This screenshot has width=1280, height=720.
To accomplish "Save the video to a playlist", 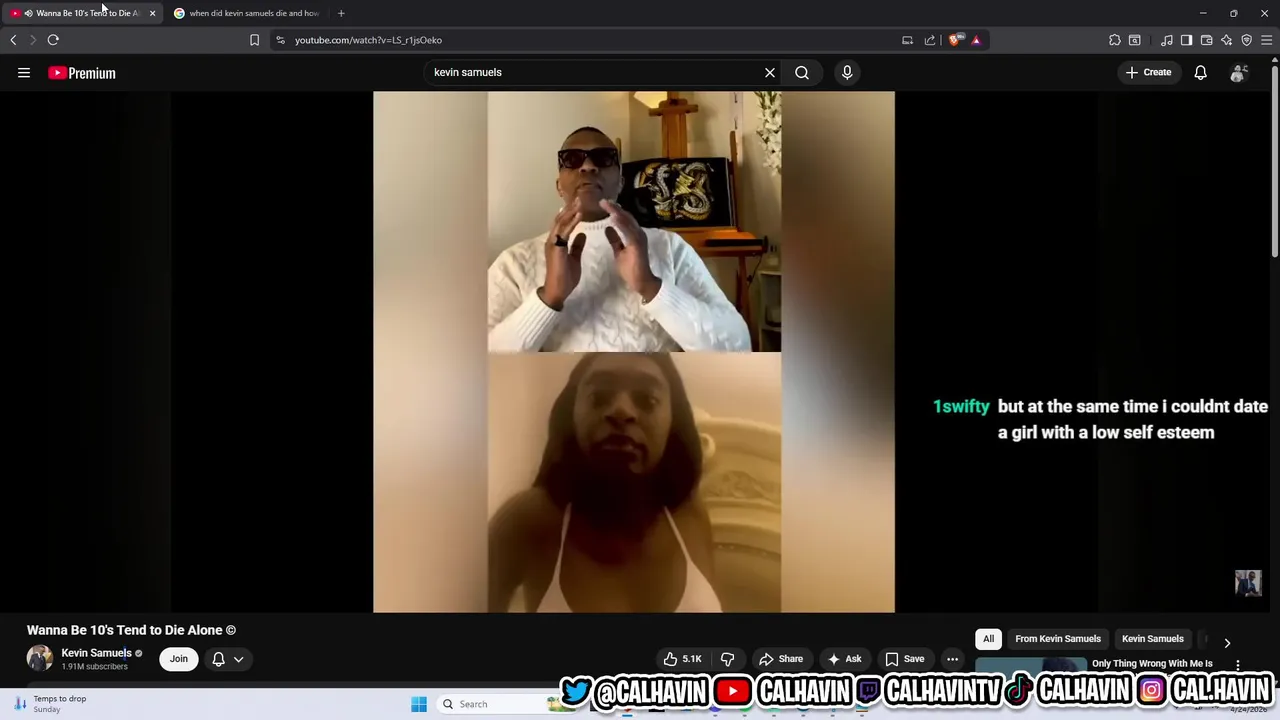I will 905,659.
